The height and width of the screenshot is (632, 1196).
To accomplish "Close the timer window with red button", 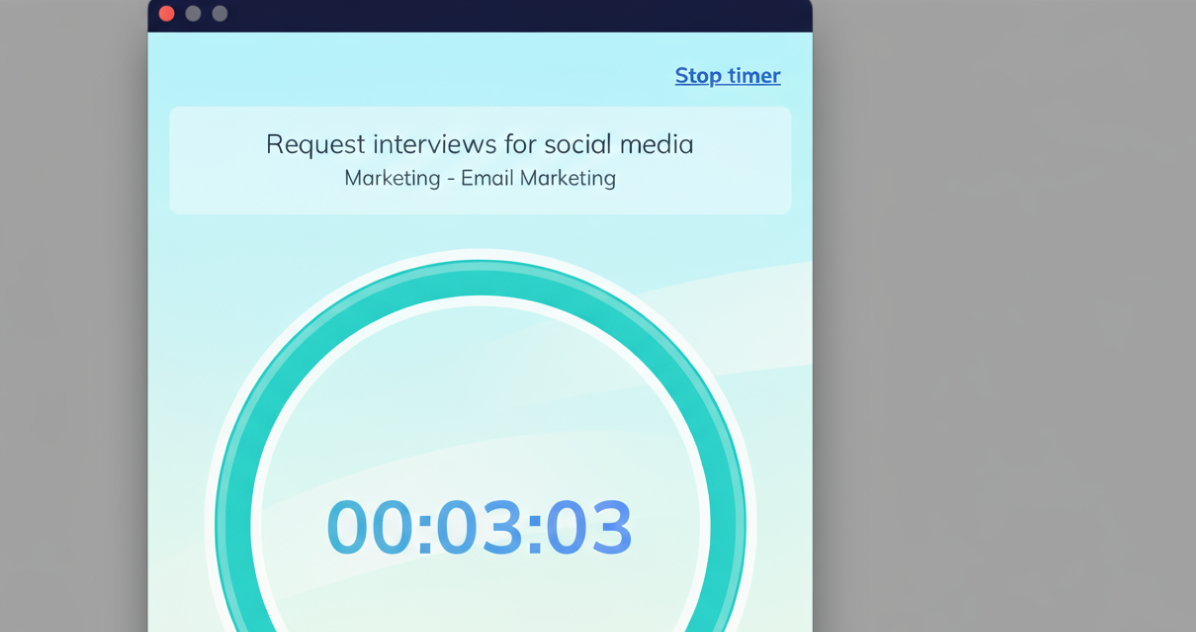I will [167, 13].
